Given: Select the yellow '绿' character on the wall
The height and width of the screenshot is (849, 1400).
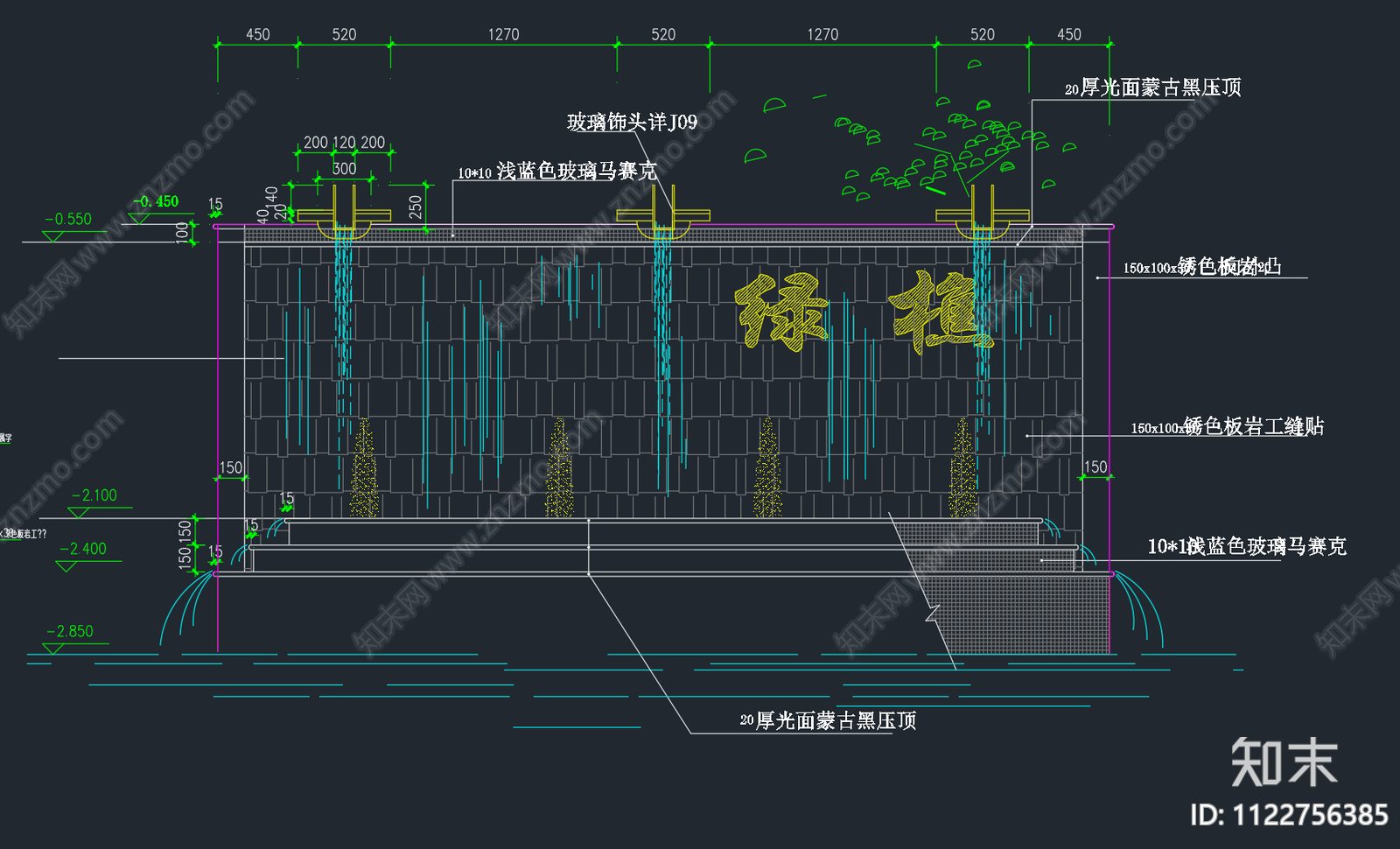Looking at the screenshot, I should pos(780,312).
